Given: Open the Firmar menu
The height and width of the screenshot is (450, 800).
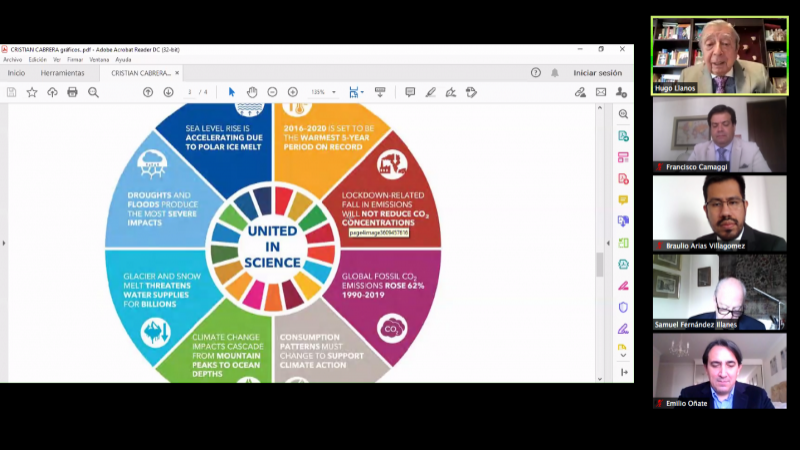Looking at the screenshot, I should pos(75,60).
